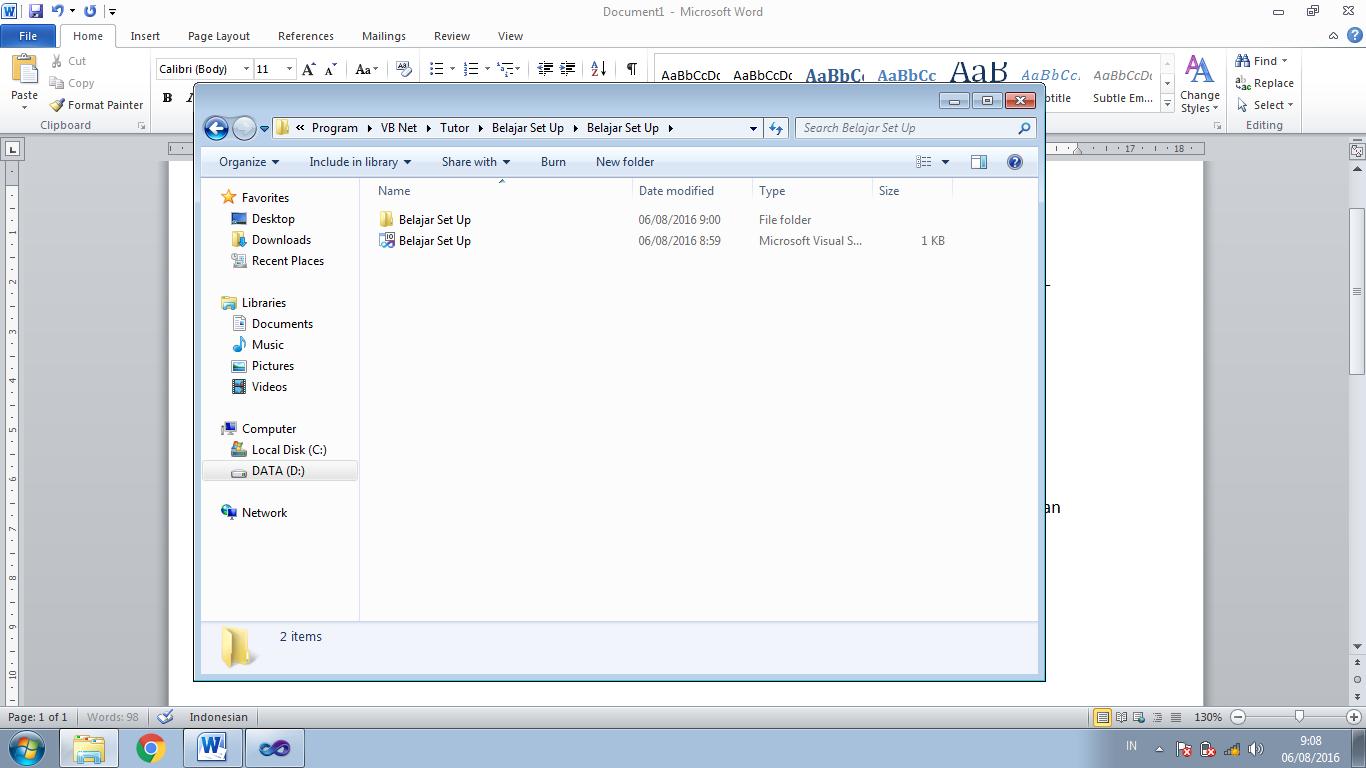Open Word Help with the question mark
This screenshot has width=1366, height=768.
coord(1355,35)
